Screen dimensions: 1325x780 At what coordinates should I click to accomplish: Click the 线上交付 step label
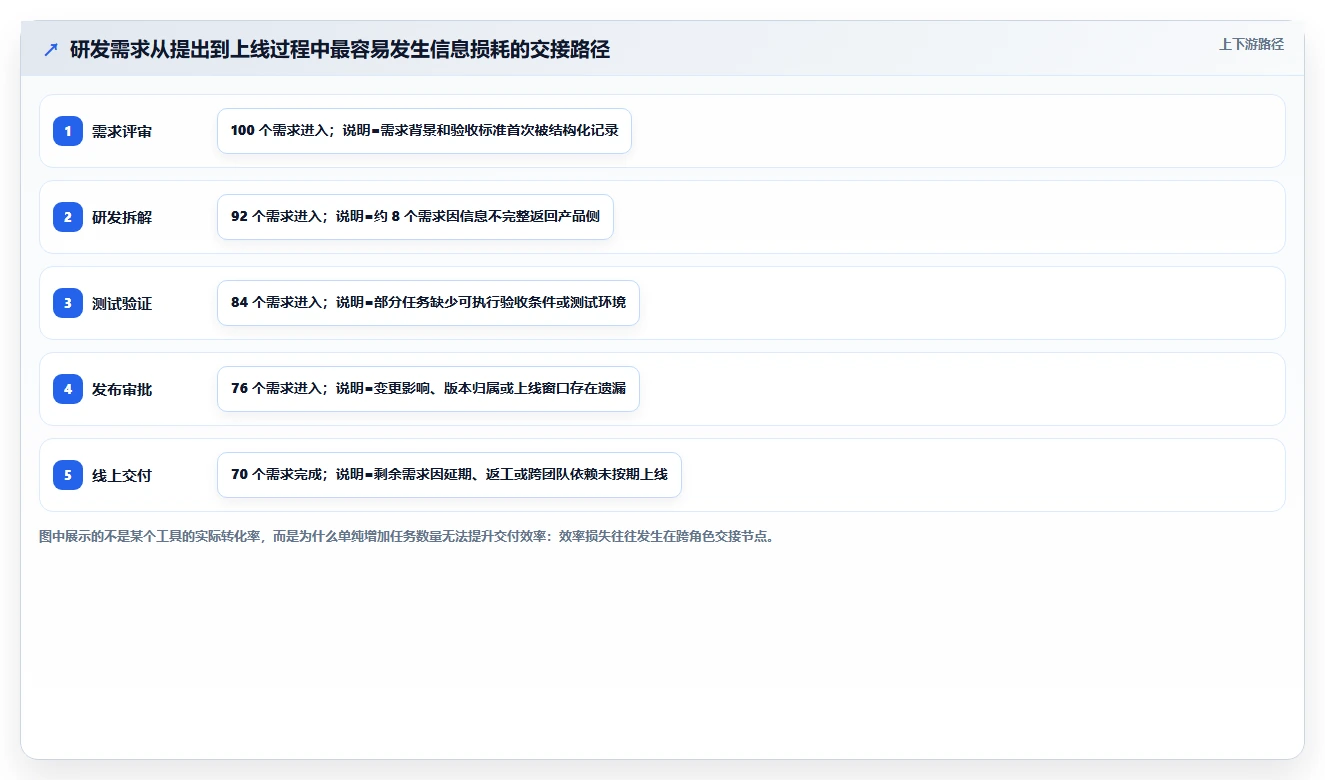coord(122,475)
